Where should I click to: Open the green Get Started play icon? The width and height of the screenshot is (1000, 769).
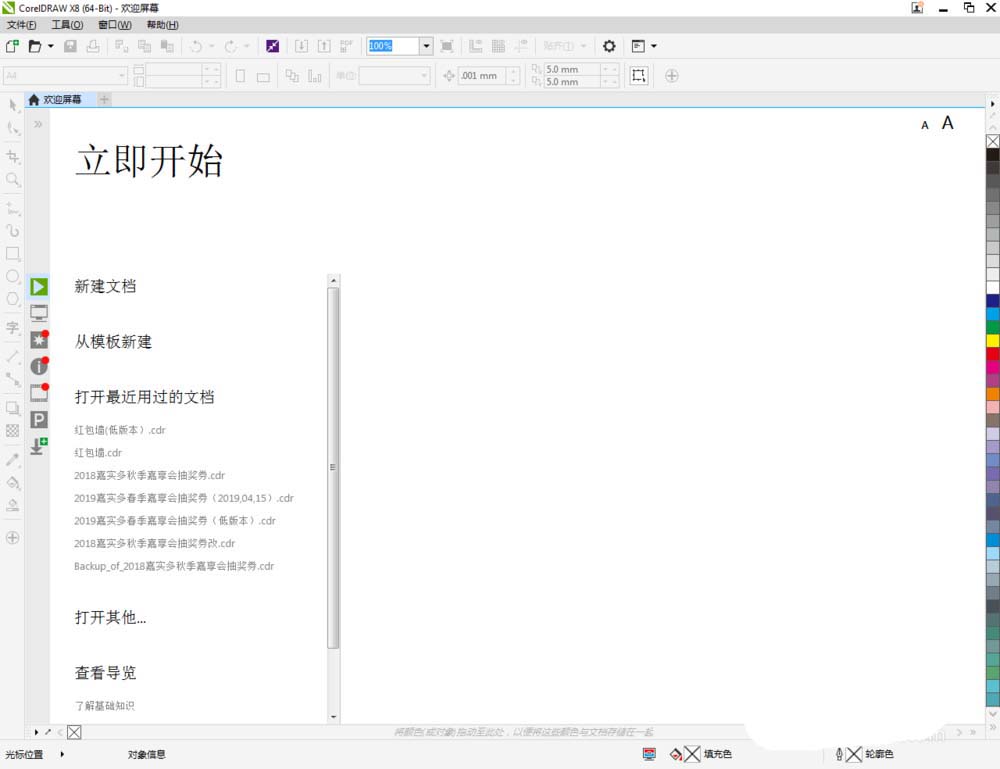(39, 286)
